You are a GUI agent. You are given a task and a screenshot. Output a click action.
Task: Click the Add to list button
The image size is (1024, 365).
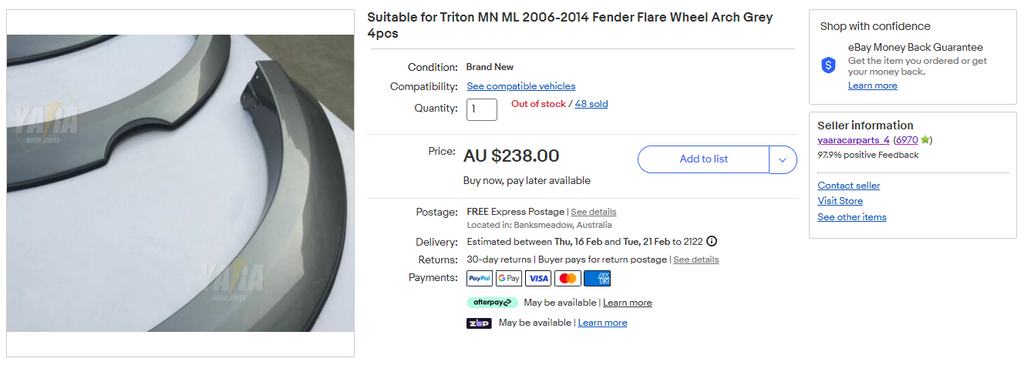click(x=703, y=159)
